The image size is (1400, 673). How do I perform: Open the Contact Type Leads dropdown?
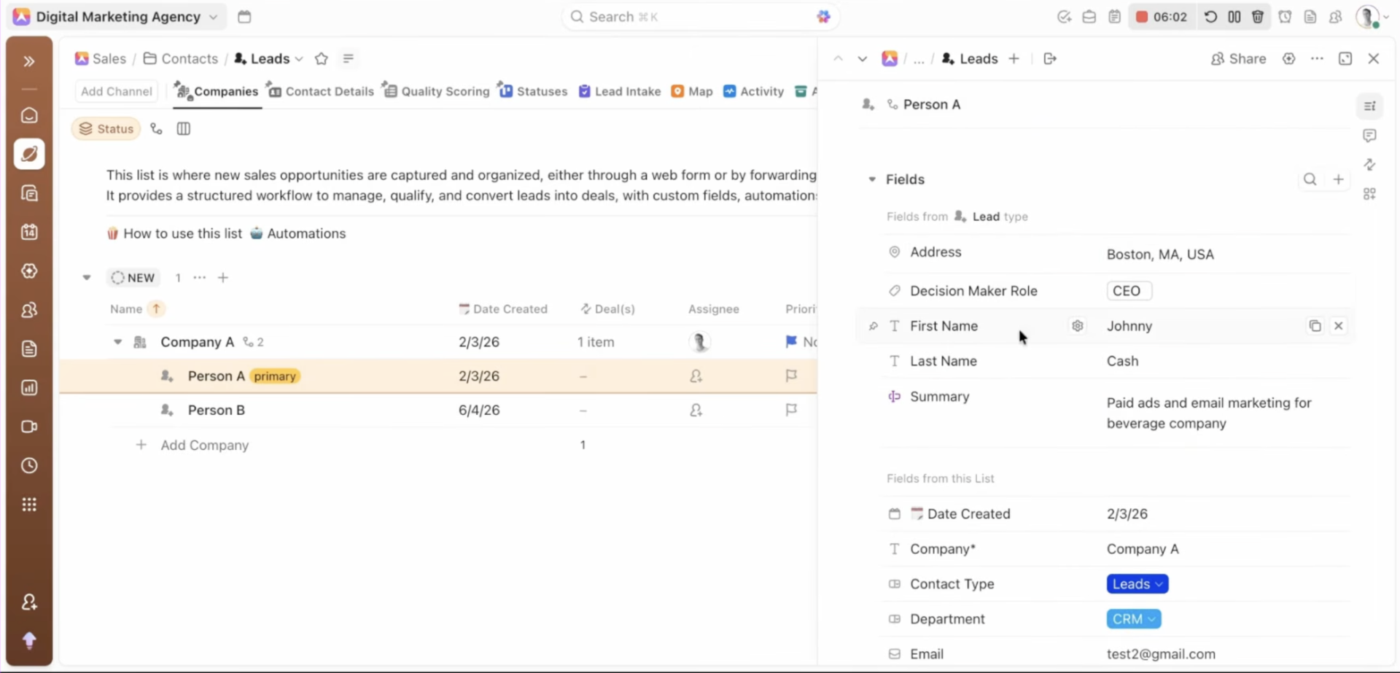click(1137, 584)
